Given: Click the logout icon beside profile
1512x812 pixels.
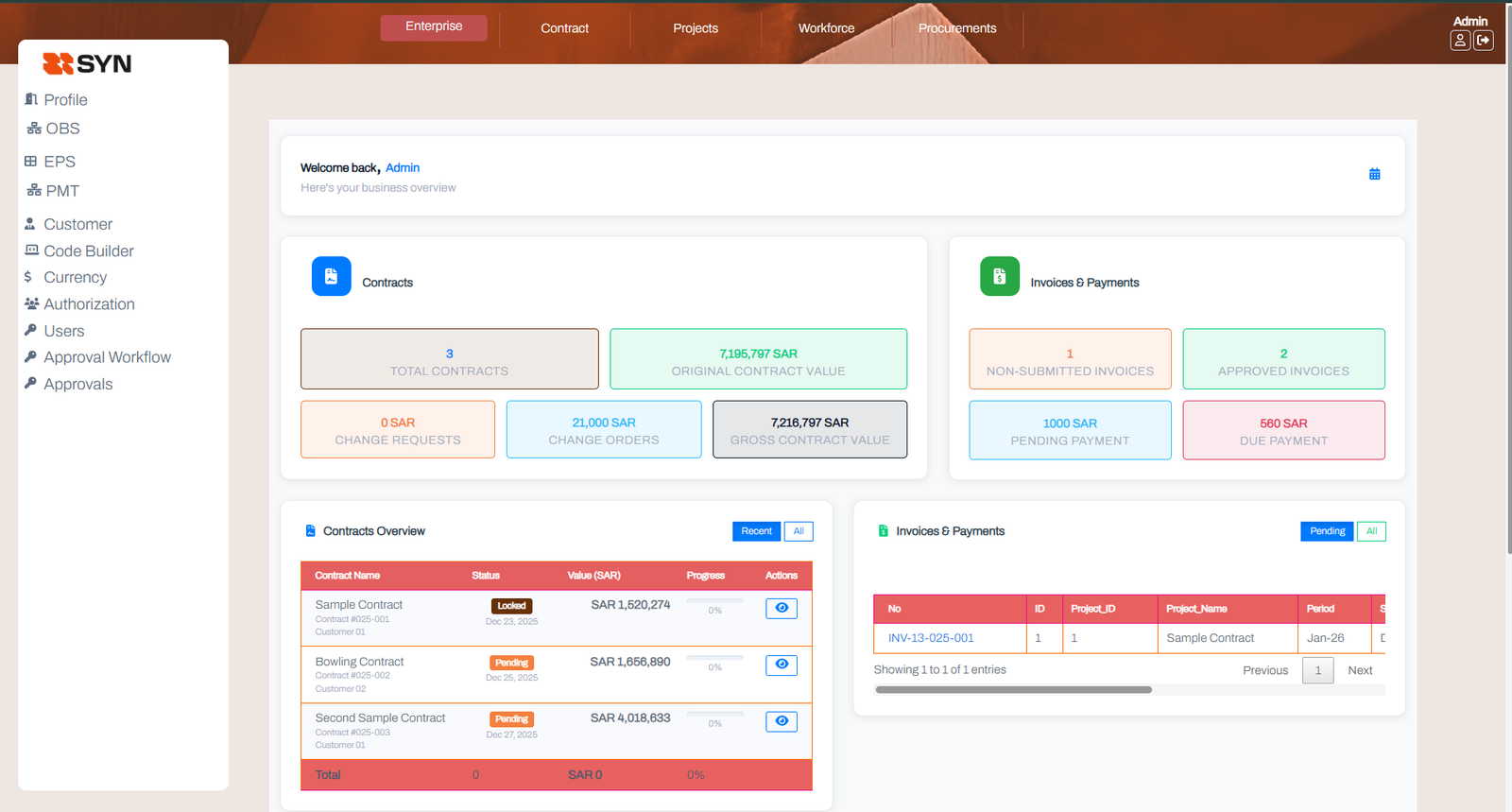Looking at the screenshot, I should click(1484, 41).
